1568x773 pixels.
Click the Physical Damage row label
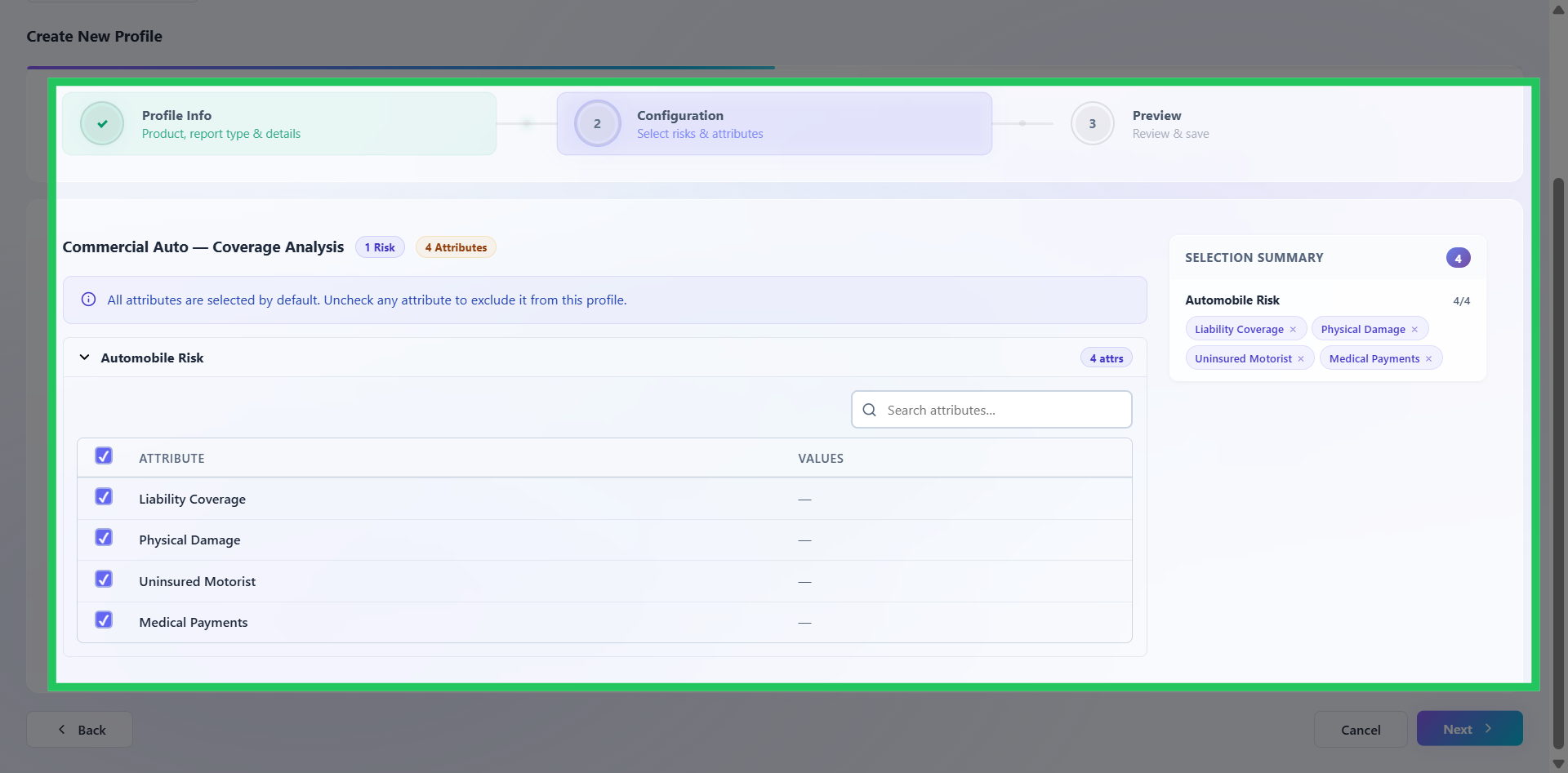pyautogui.click(x=189, y=540)
